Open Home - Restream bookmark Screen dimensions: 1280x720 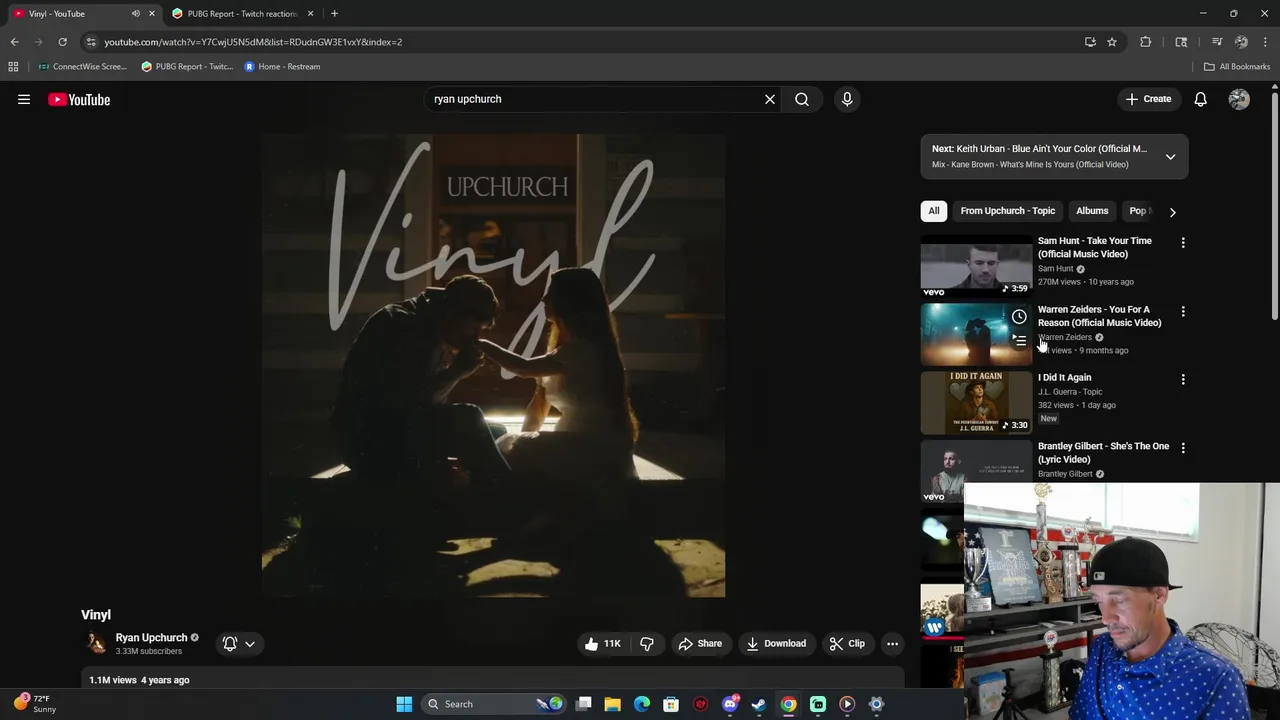pyautogui.click(x=283, y=67)
